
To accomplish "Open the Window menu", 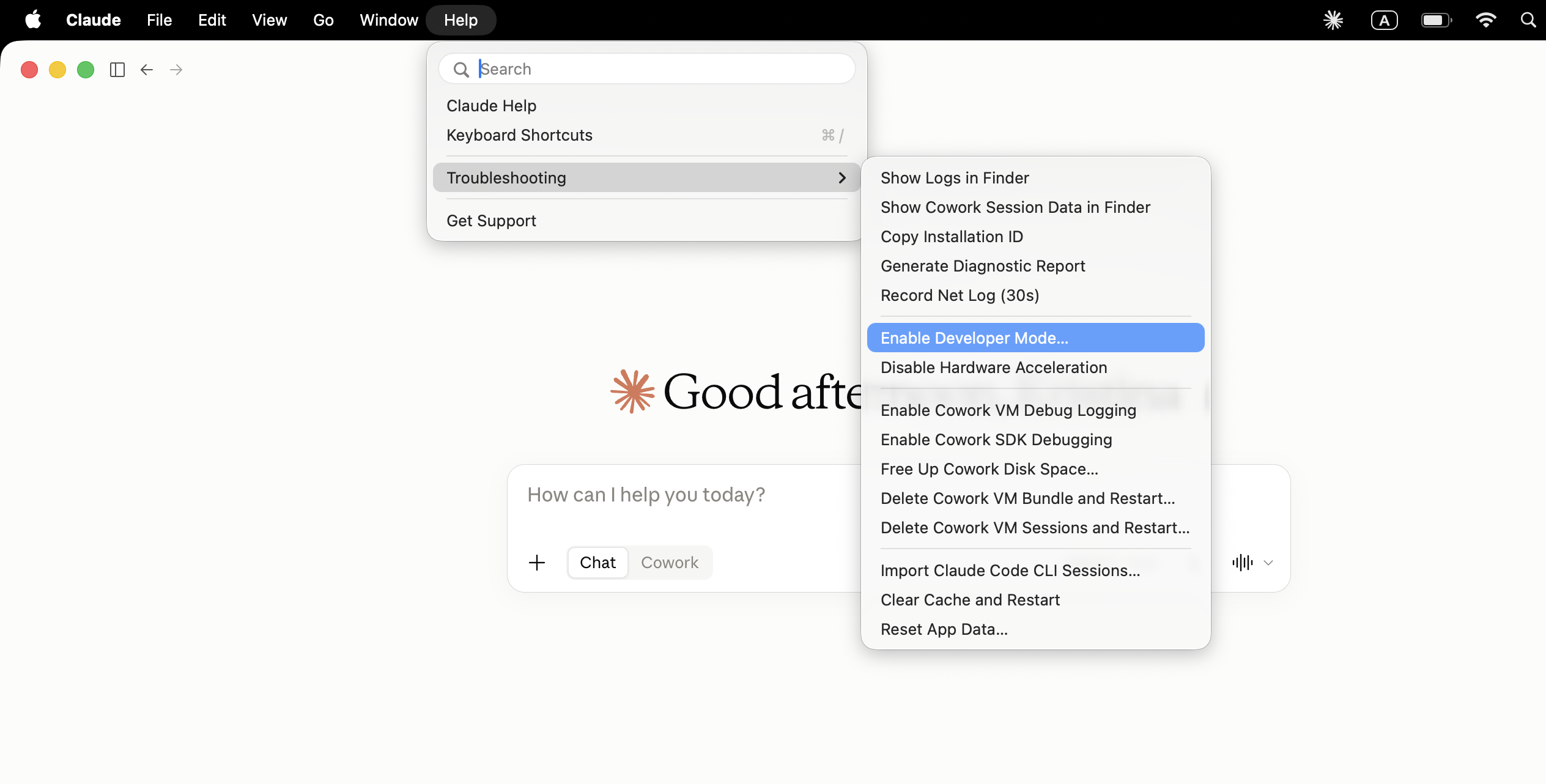I will pyautogui.click(x=388, y=20).
